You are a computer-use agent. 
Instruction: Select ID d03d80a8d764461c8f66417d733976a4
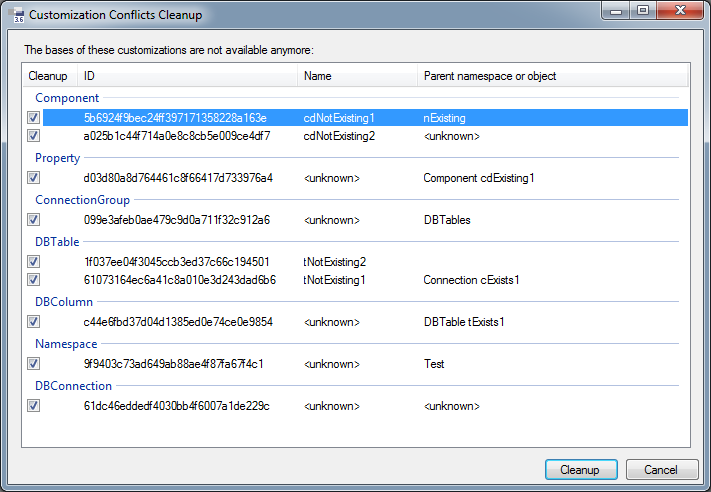[x=178, y=178]
